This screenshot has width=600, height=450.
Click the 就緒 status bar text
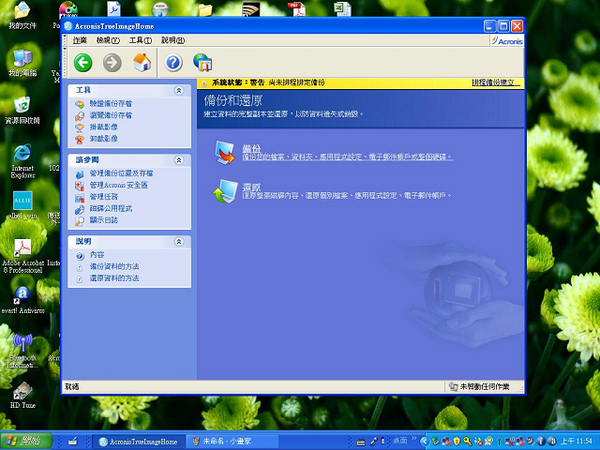(x=72, y=387)
